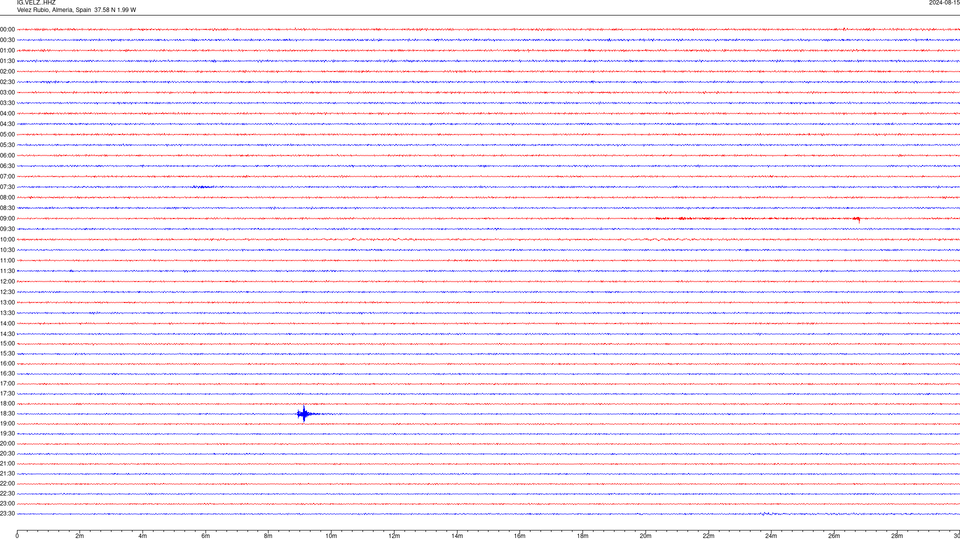This screenshot has height=540, width=960.
Task: Pick the 03:30 trace label
Action: (7, 103)
